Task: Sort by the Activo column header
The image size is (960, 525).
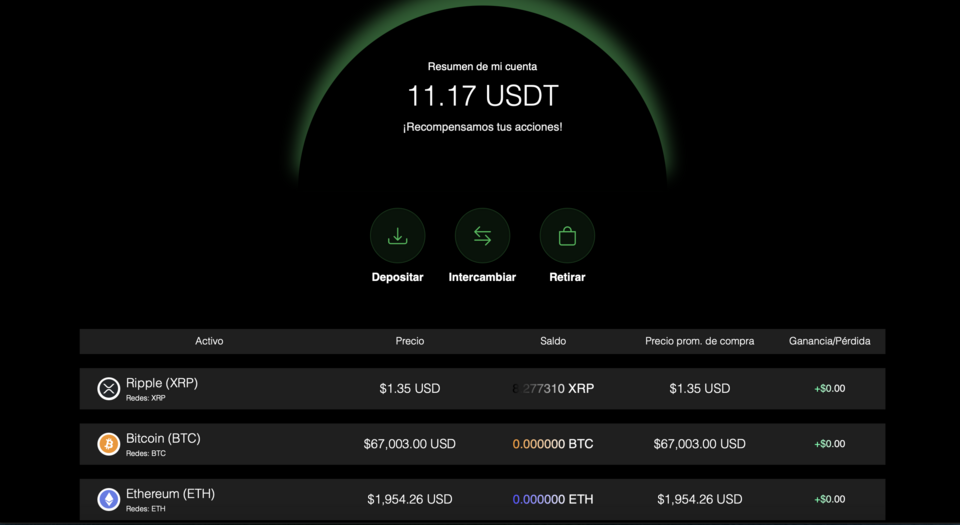Action: pyautogui.click(x=209, y=341)
